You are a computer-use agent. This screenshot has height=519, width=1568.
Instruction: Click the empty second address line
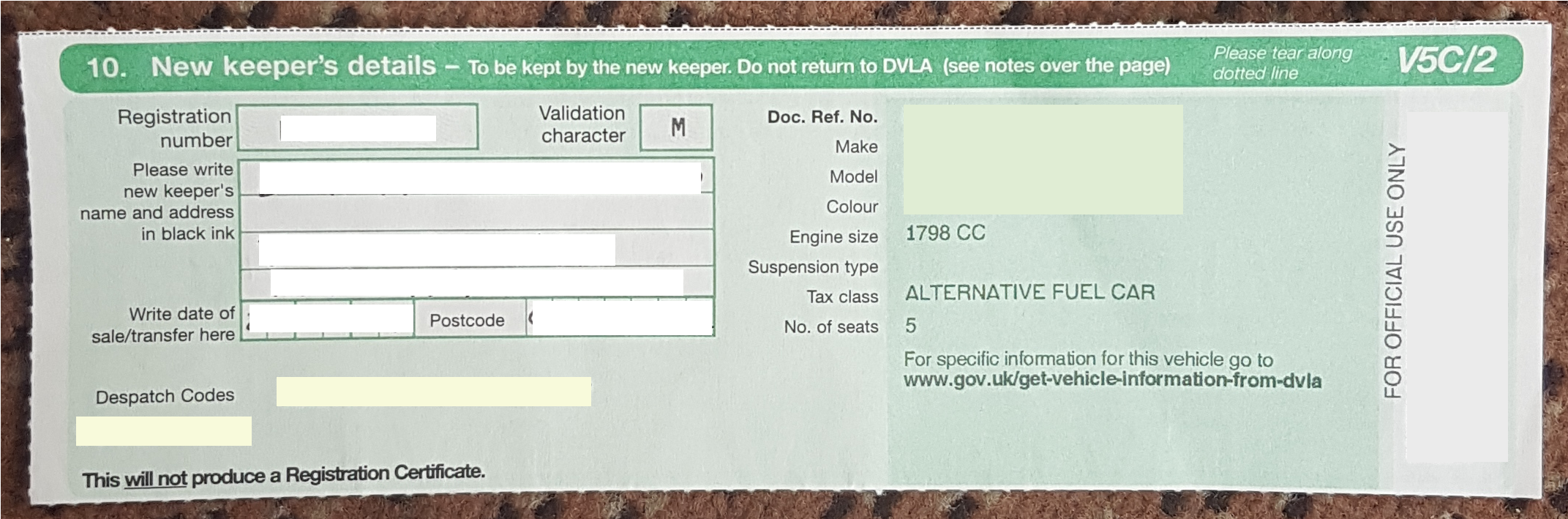[x=476, y=213]
